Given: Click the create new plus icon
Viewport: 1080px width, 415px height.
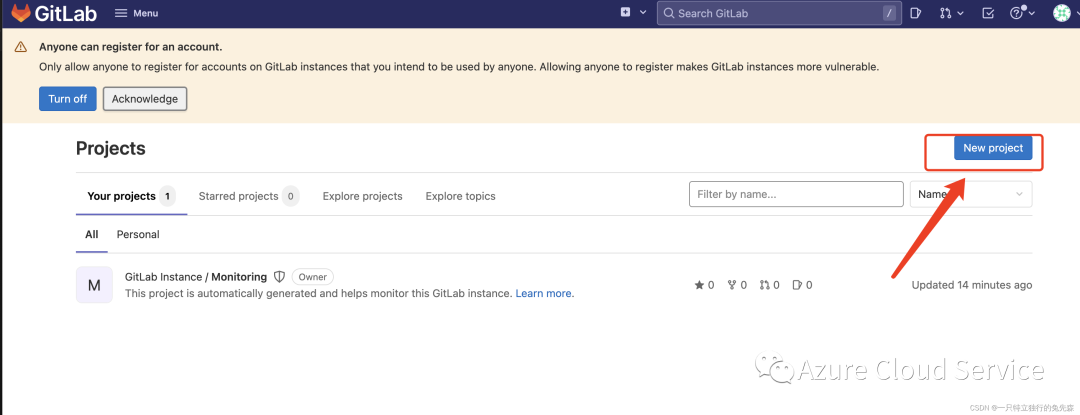Looking at the screenshot, I should coord(625,12).
